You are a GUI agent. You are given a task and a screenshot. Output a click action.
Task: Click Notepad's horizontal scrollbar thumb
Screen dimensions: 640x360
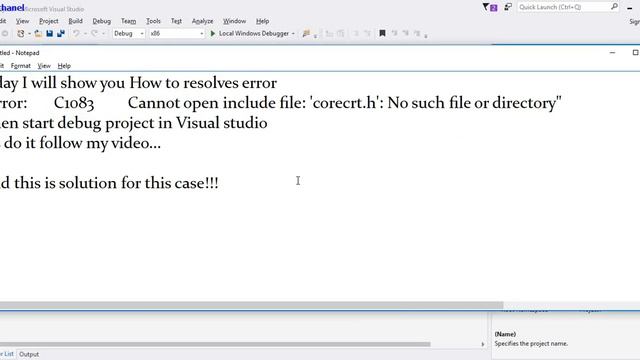251,305
